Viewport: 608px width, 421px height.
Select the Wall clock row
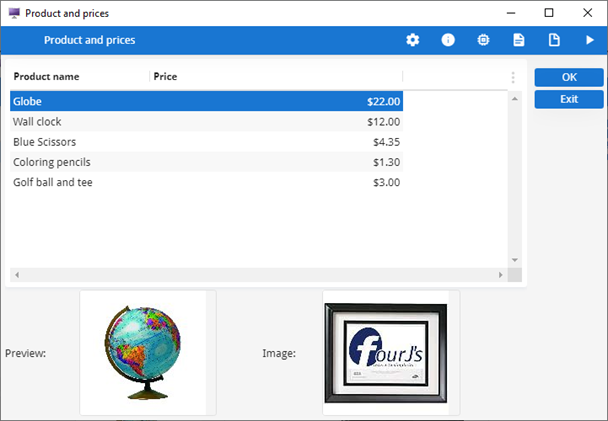[x=206, y=122]
